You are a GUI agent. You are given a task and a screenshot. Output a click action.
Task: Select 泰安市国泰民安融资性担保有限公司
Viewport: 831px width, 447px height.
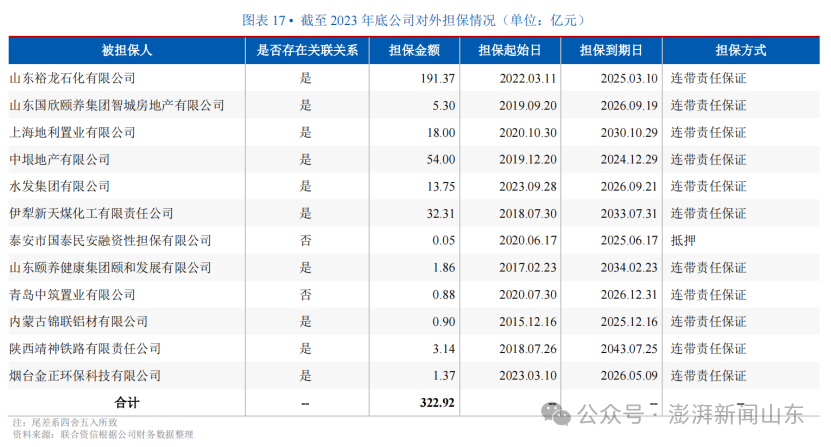tap(110, 241)
